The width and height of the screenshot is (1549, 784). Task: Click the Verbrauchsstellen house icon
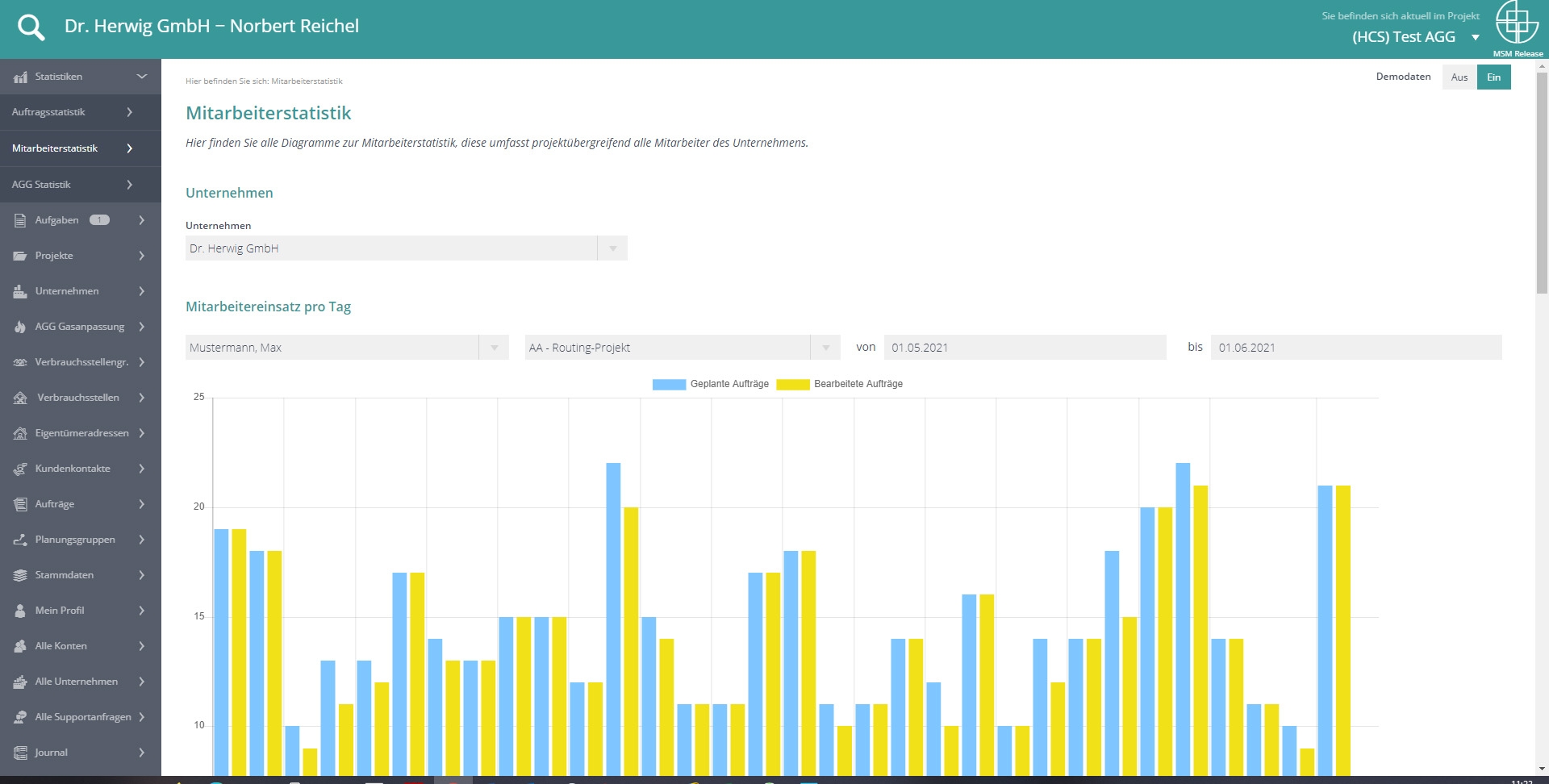tap(20, 398)
